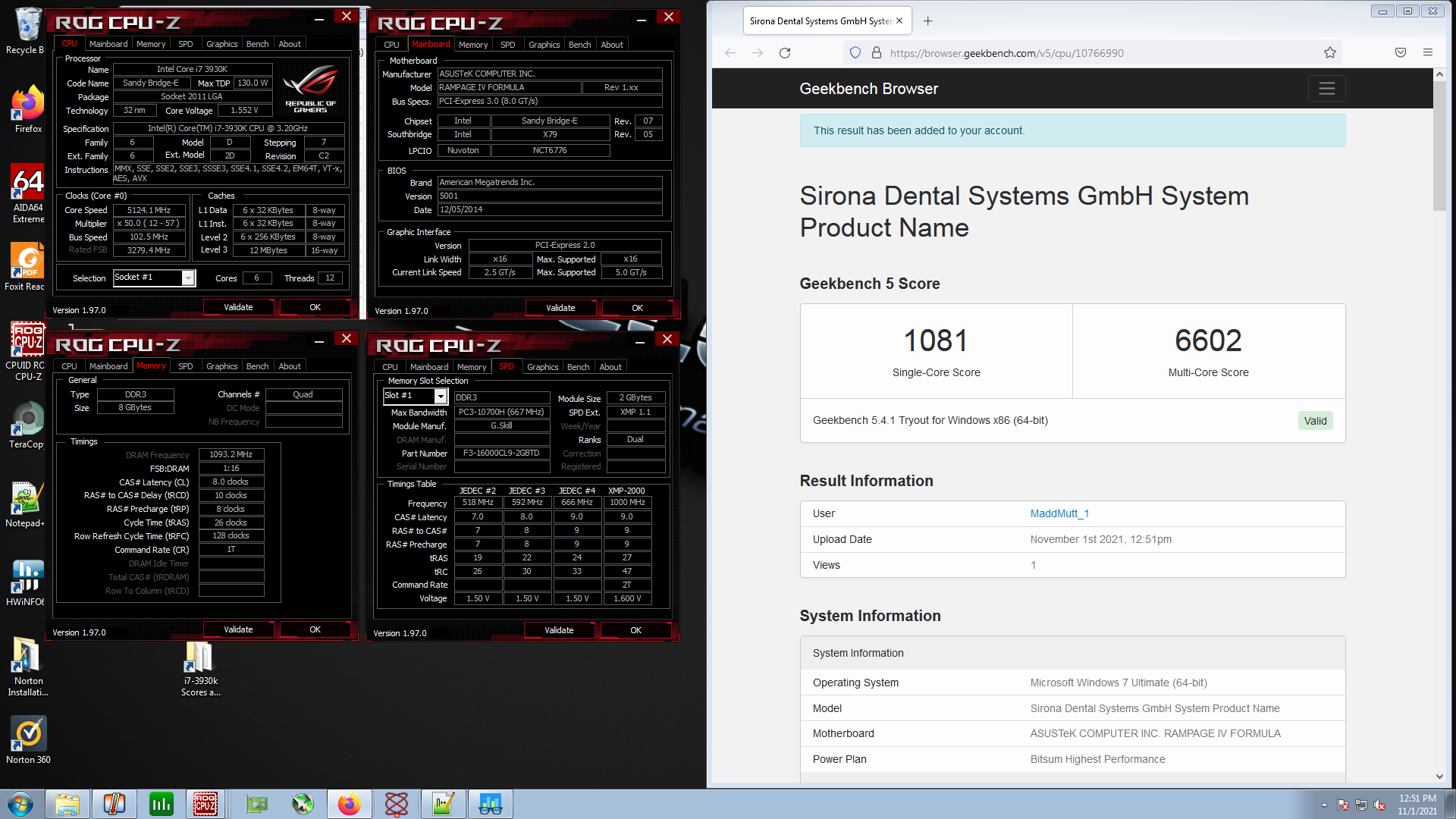Open Norton Installation folder shortcut
The image size is (1456, 819).
click(x=28, y=666)
